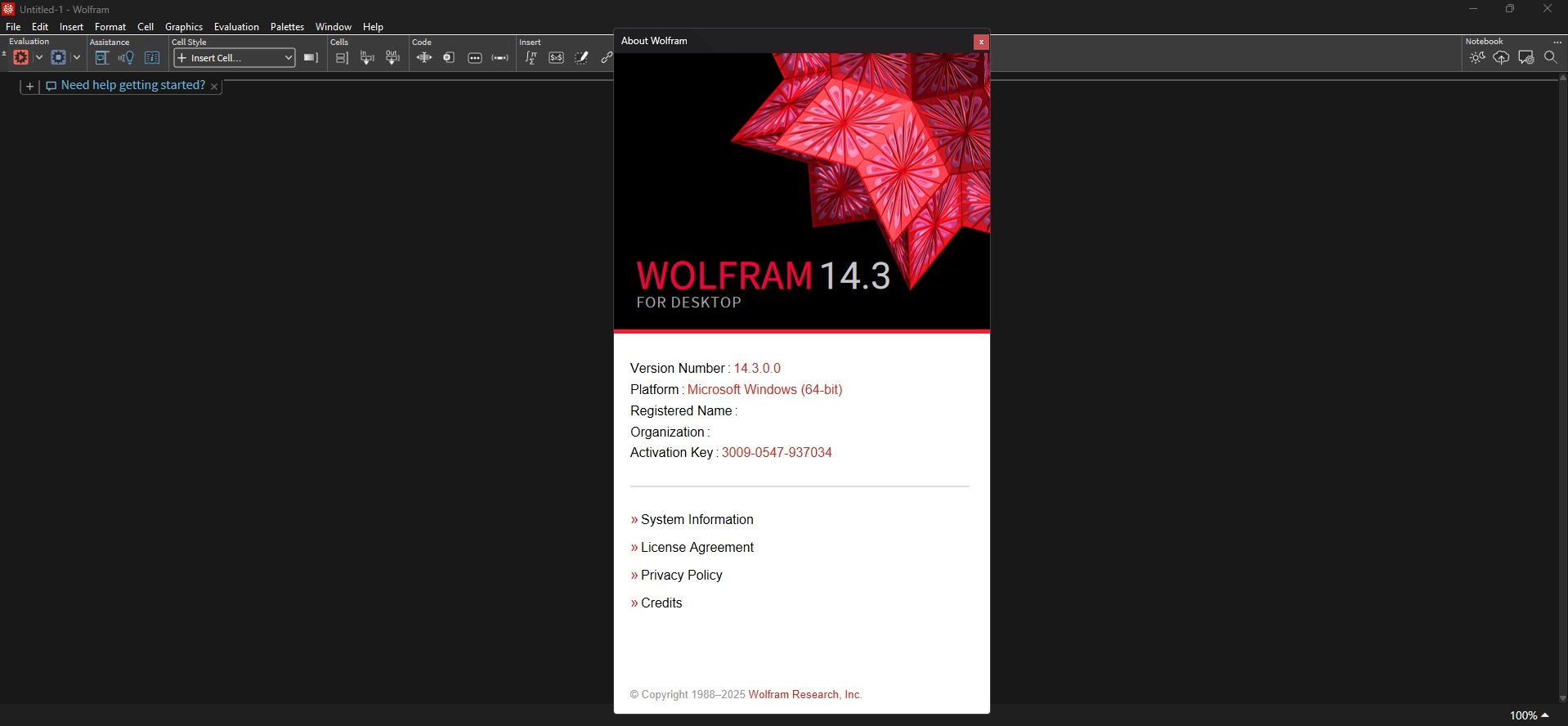
Task: Click the red Evaluate cells icon
Action: coord(21,58)
